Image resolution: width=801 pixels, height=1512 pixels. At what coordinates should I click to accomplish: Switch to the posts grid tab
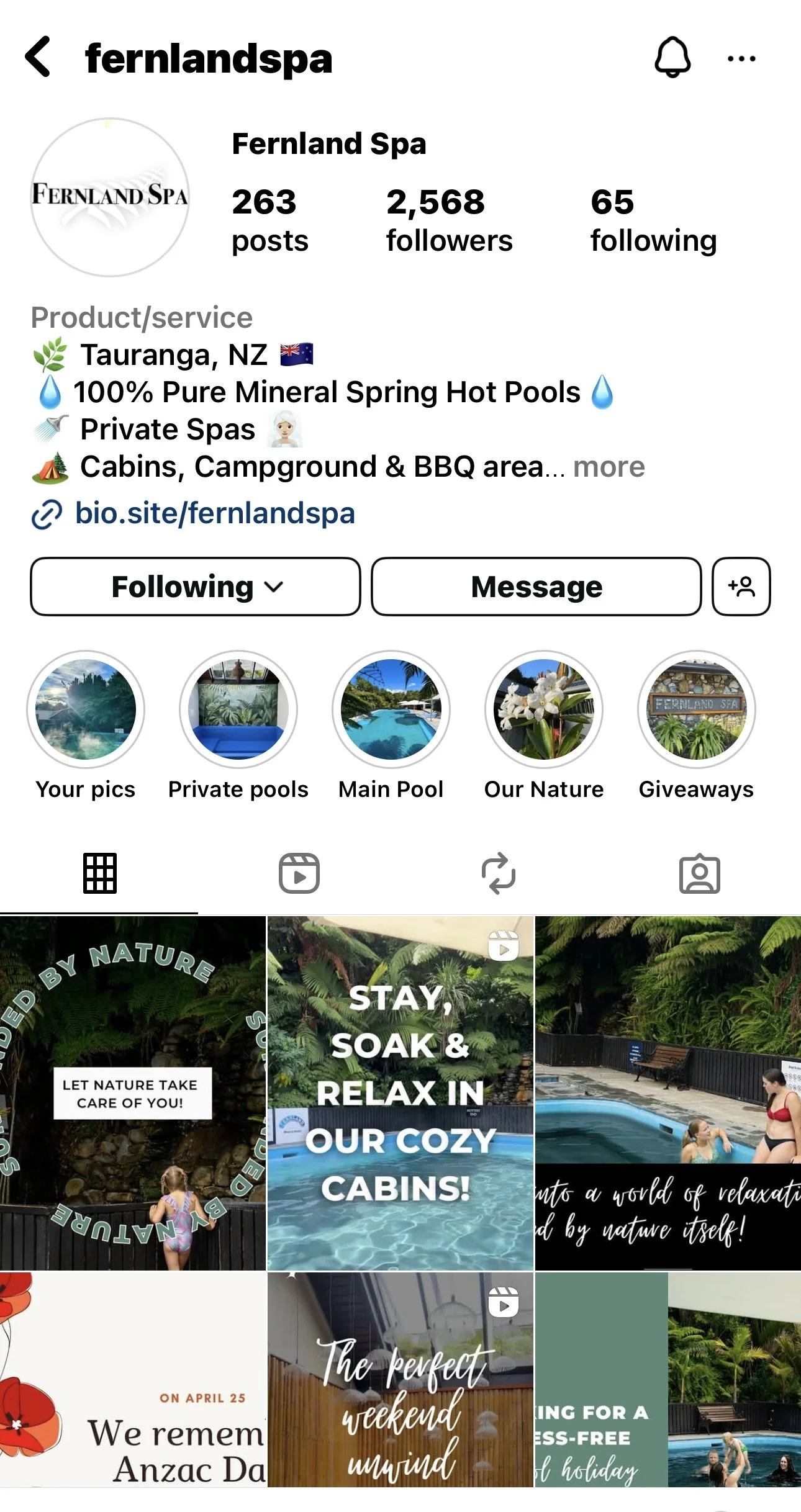pyautogui.click(x=99, y=873)
